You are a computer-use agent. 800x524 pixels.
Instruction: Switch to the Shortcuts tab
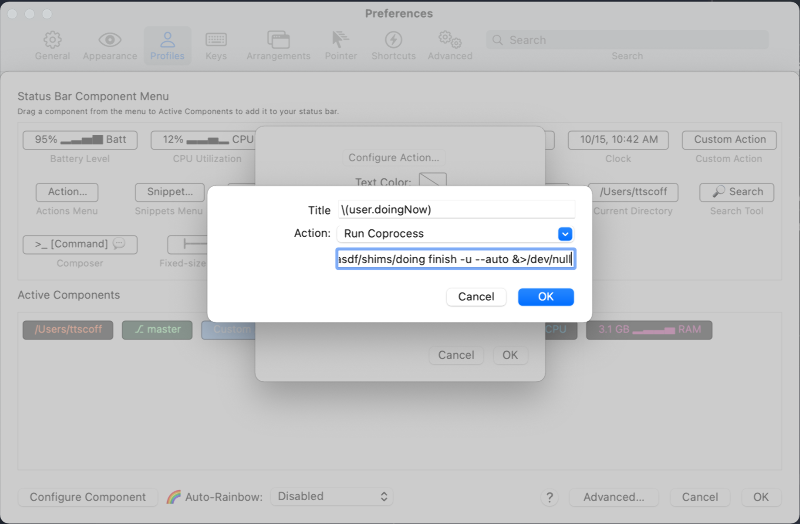click(393, 45)
